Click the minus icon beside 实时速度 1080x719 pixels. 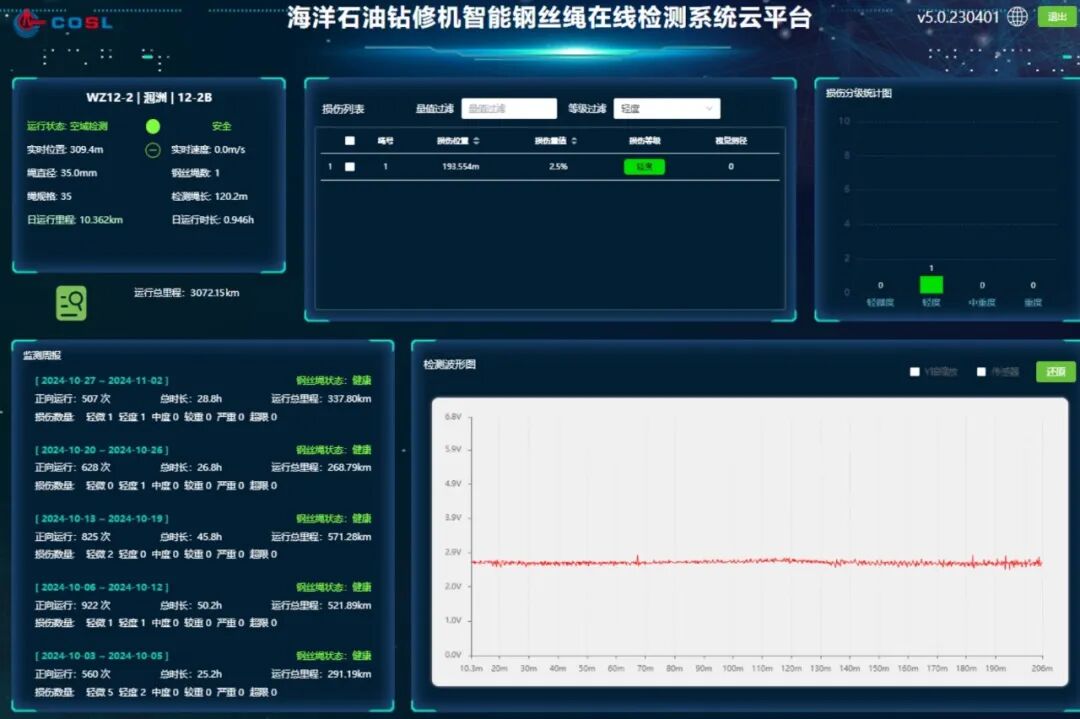pyautogui.click(x=154, y=151)
